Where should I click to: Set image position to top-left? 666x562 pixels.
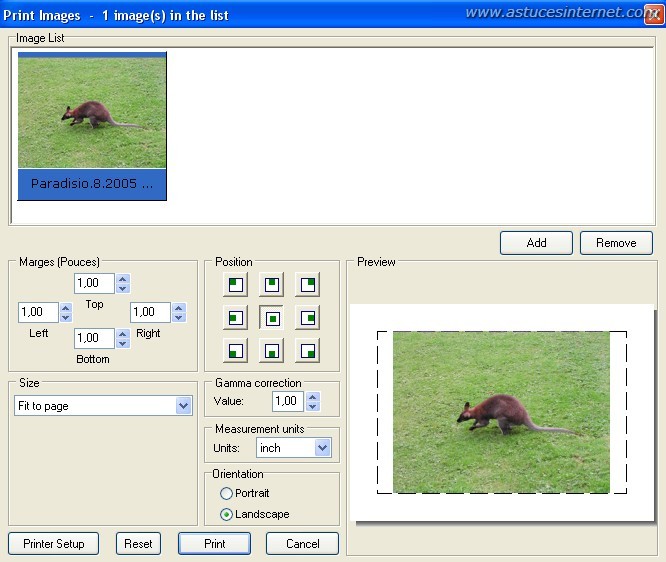point(235,284)
